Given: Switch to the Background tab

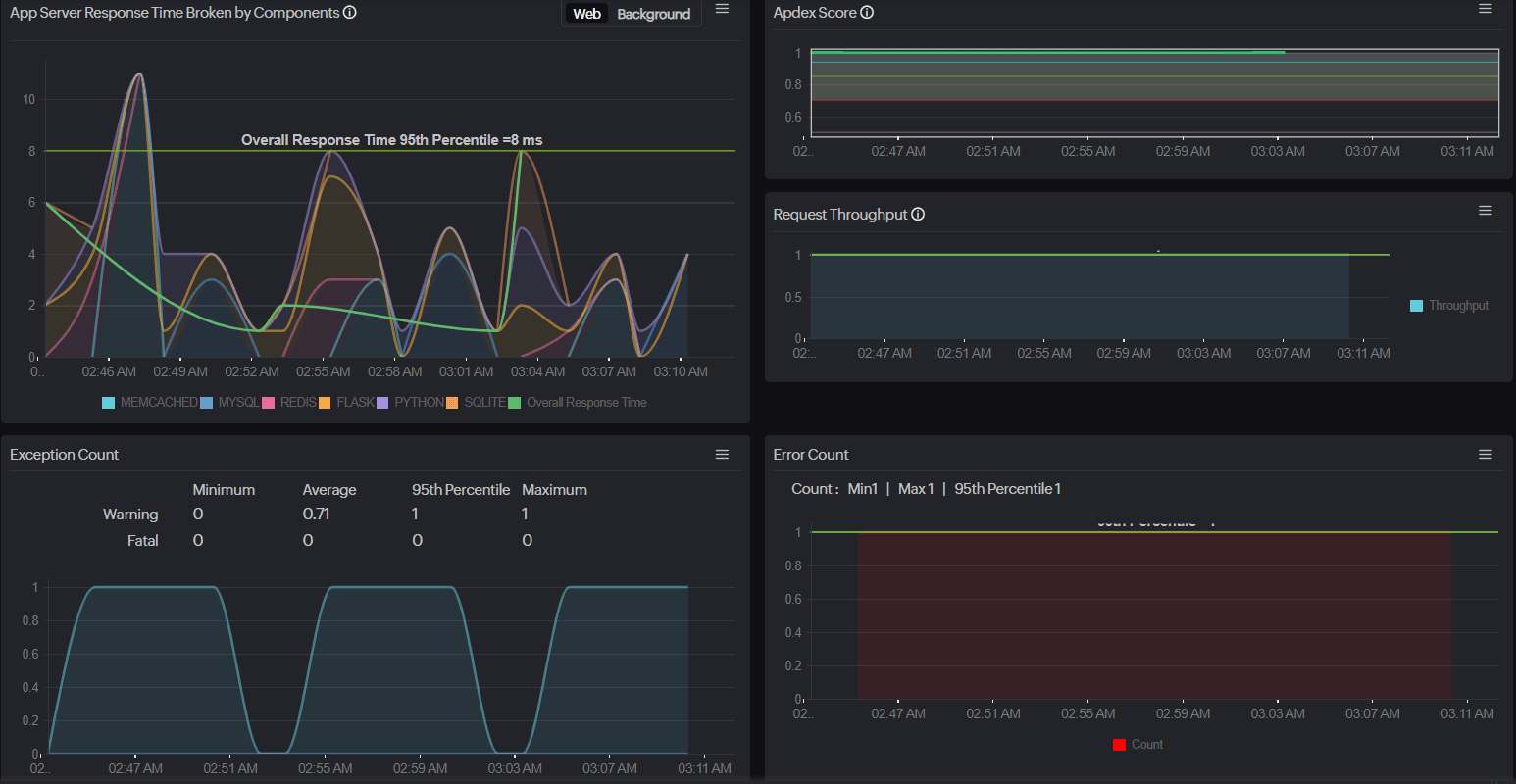Looking at the screenshot, I should (x=653, y=14).
